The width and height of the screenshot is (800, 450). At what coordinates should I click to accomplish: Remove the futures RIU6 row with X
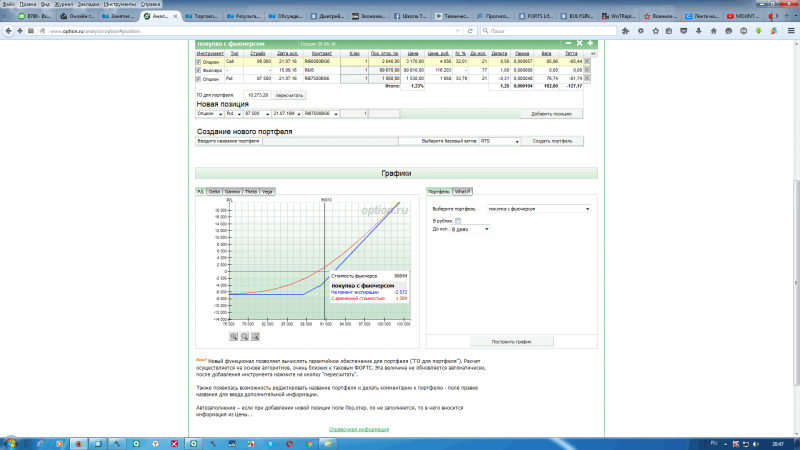pyautogui.click(x=587, y=70)
